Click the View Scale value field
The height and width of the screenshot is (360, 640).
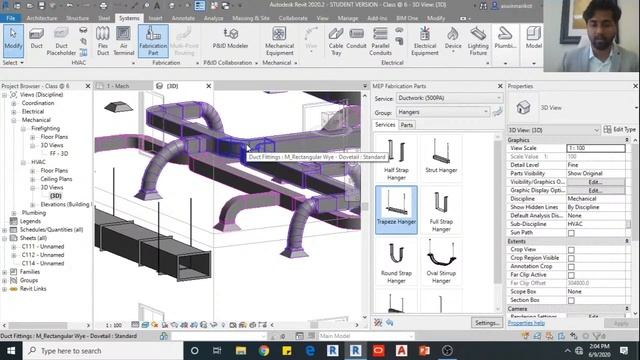tap(596, 148)
